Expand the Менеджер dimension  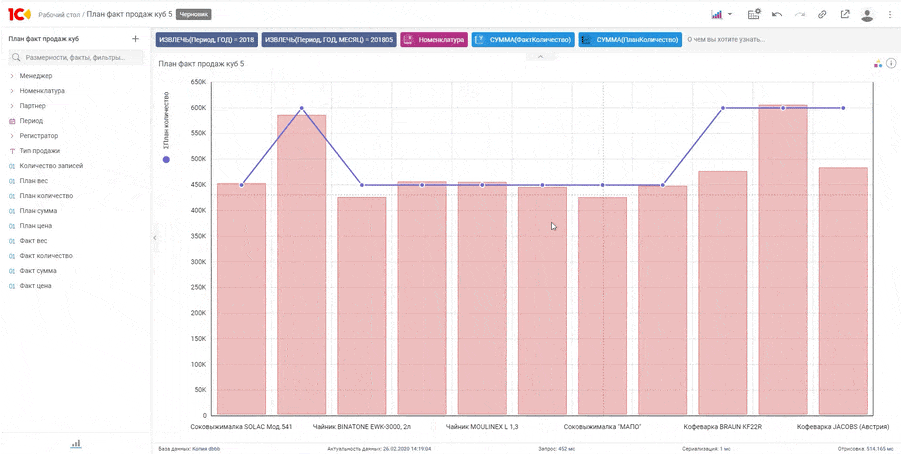(x=12, y=76)
